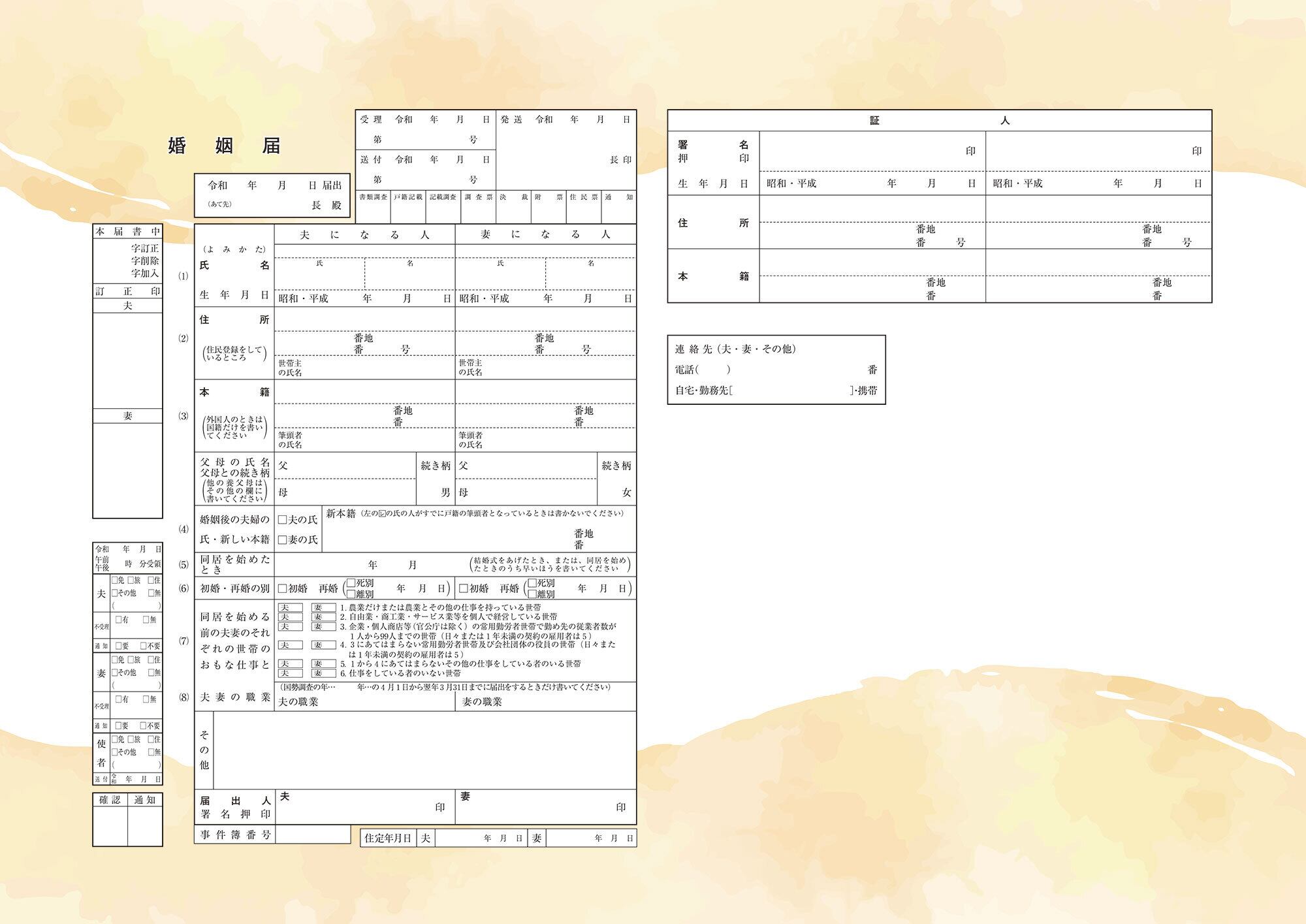
Task: Check 離別 box in wife's remarriage section
Action: coord(532,594)
